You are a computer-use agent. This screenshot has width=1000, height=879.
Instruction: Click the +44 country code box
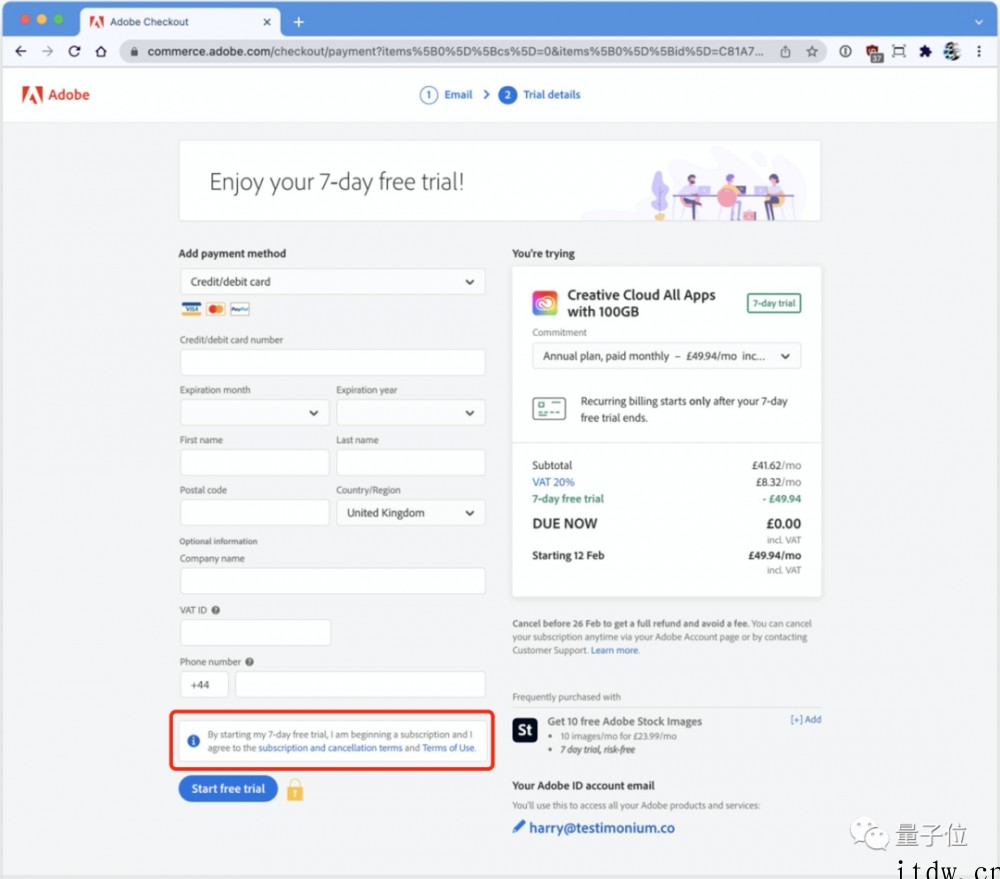pos(204,684)
